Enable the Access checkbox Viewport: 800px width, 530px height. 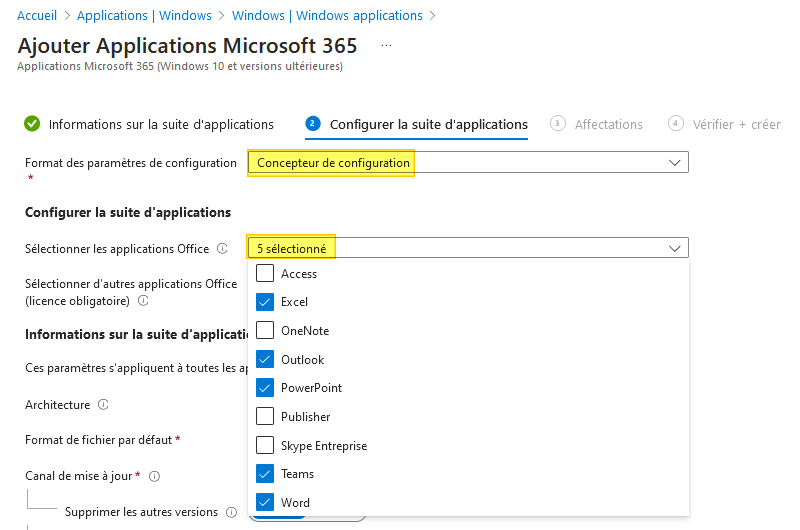point(265,273)
